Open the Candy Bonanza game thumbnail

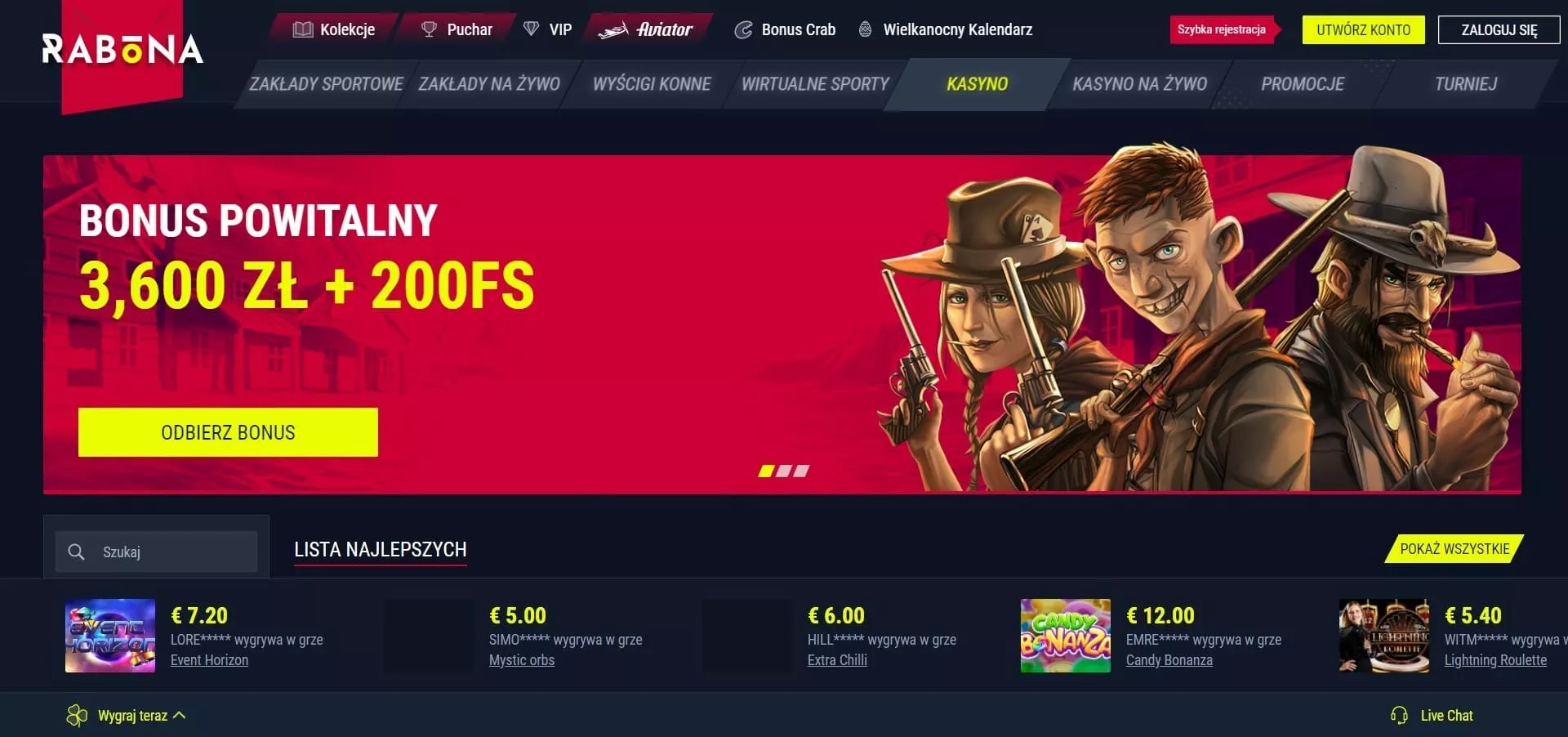(1066, 636)
